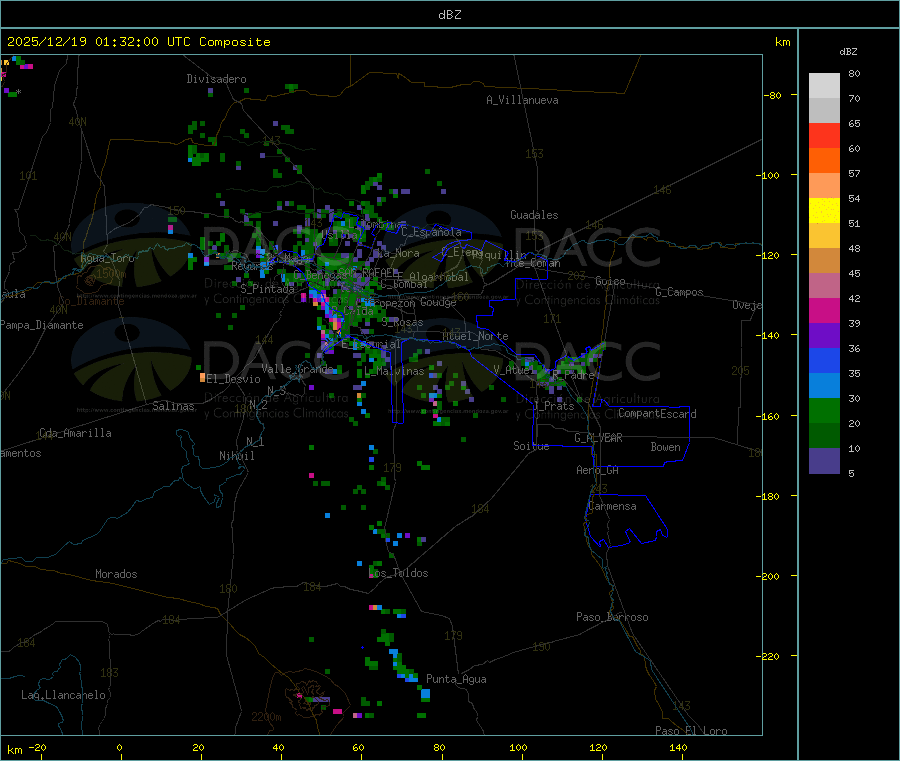Click the L_Malvinas map label
900x761 pixels.
[x=394, y=372]
